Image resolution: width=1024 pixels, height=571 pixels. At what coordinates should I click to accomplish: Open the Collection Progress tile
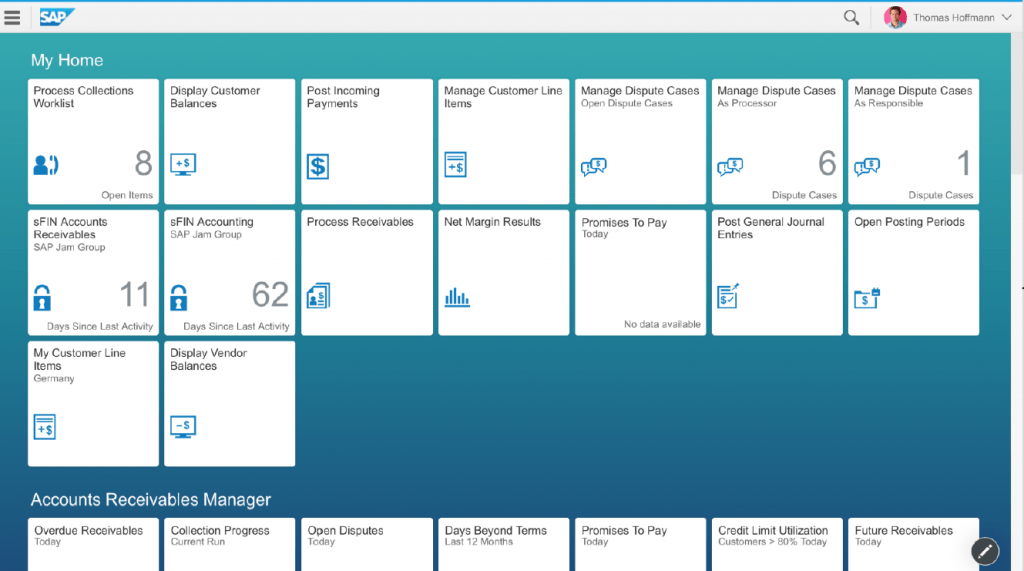(x=230, y=544)
